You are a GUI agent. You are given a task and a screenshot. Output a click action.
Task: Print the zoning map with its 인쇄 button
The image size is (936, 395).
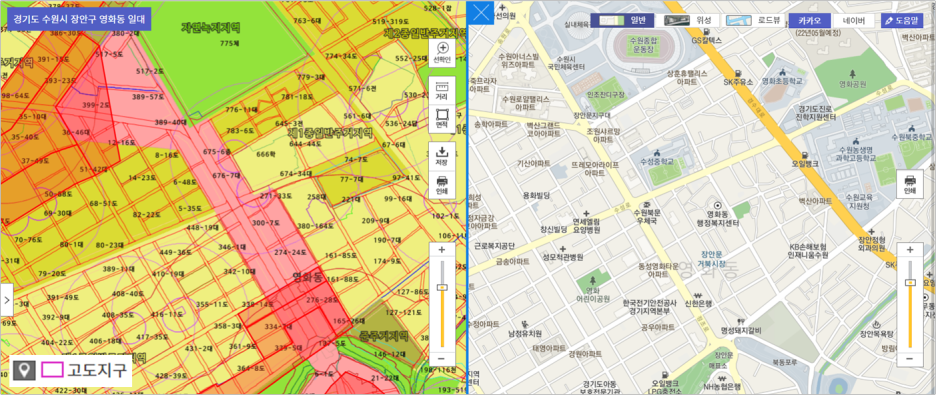tap(442, 185)
